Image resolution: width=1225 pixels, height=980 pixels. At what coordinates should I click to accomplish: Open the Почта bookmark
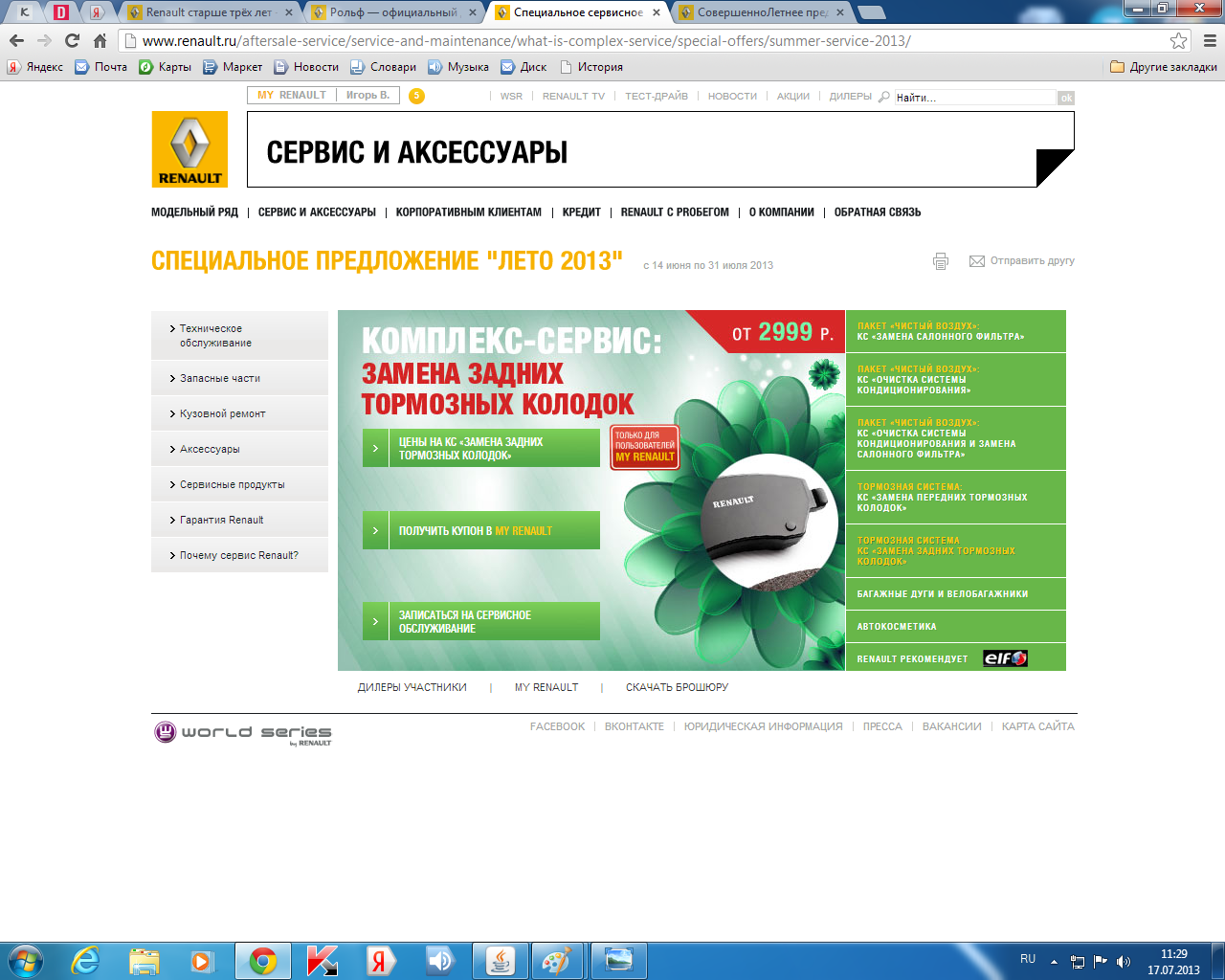point(100,67)
